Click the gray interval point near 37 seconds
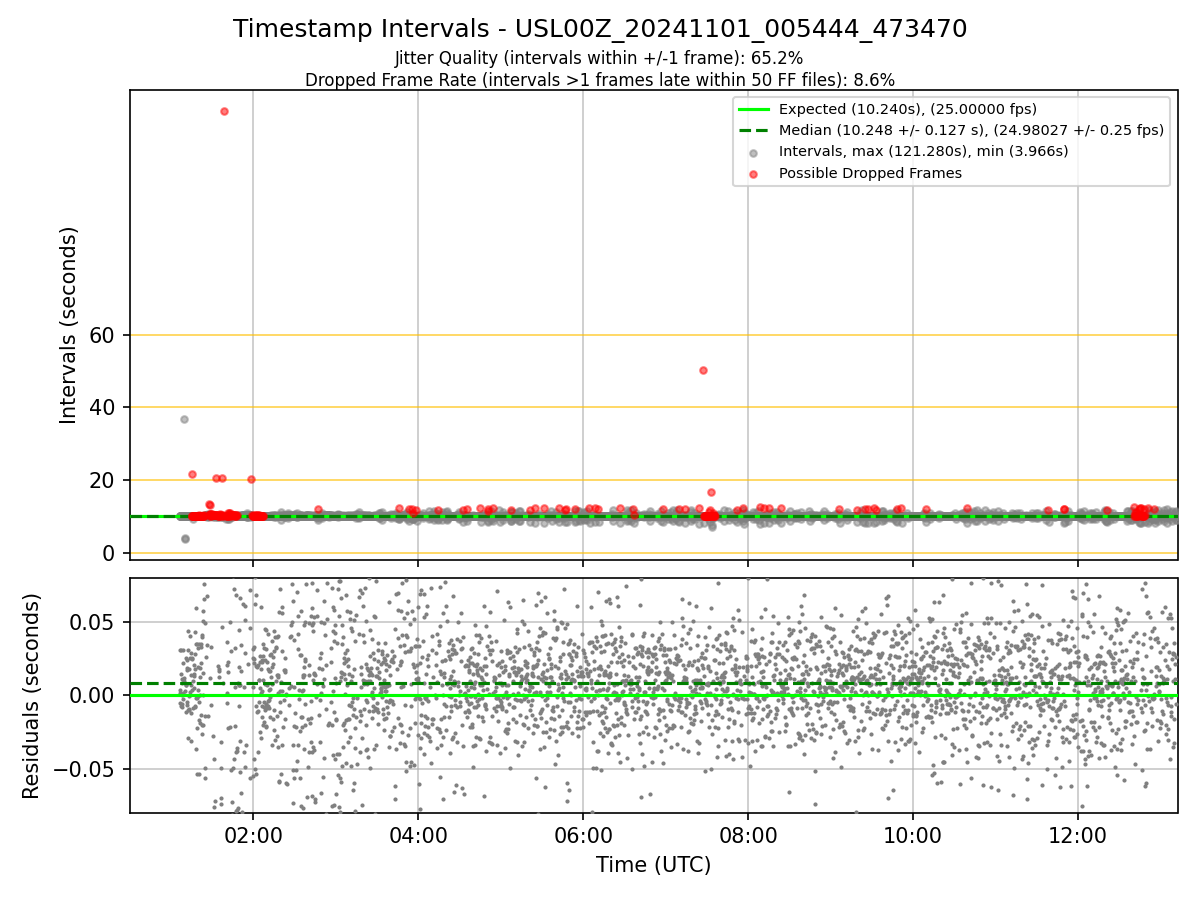This screenshot has width=1200, height=900. (184, 419)
